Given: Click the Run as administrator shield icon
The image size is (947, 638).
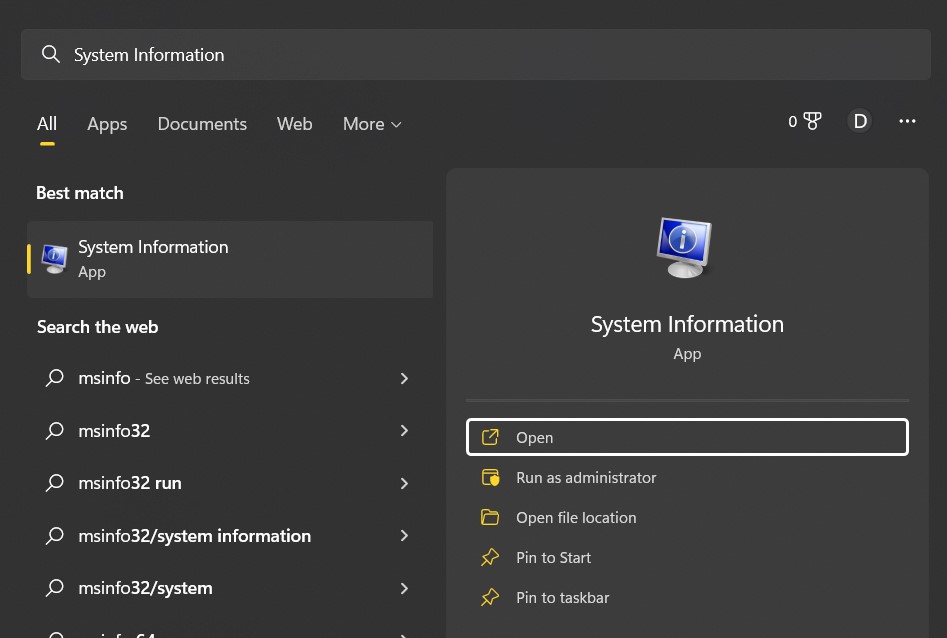Looking at the screenshot, I should click(x=490, y=477).
